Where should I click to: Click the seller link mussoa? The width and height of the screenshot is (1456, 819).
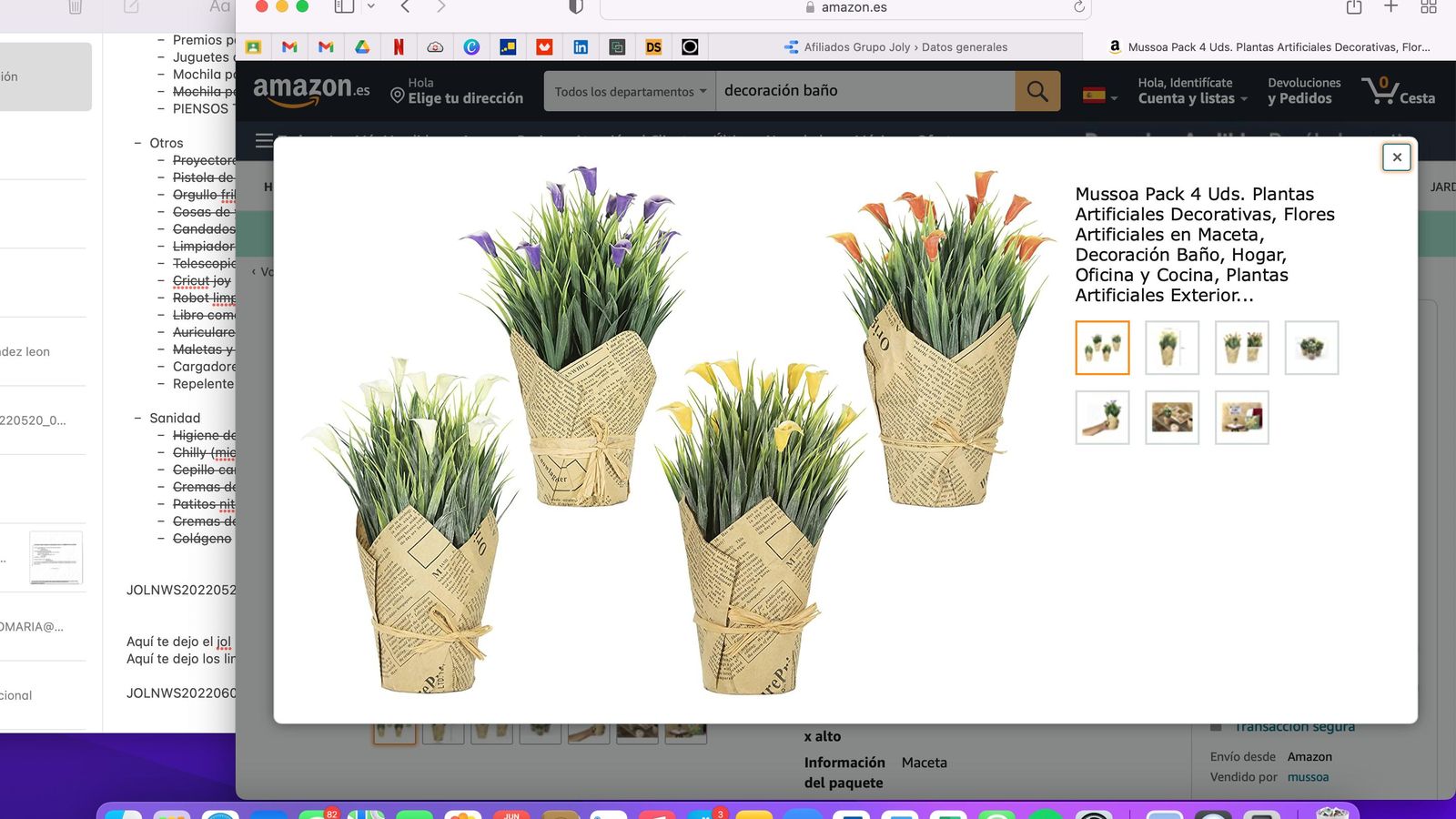pyautogui.click(x=1308, y=776)
